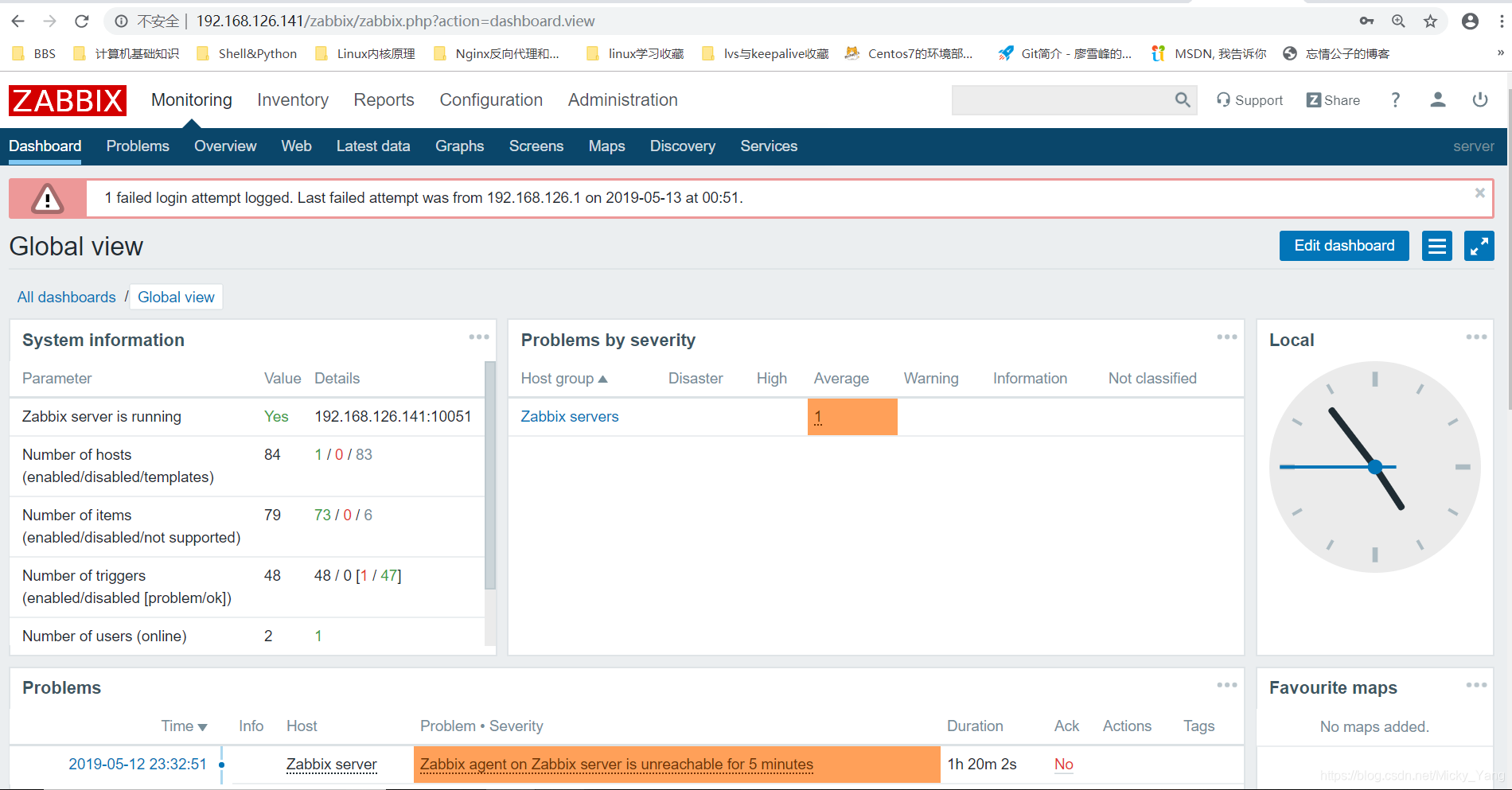Open the Centos7的环境部... bookmark

[909, 53]
